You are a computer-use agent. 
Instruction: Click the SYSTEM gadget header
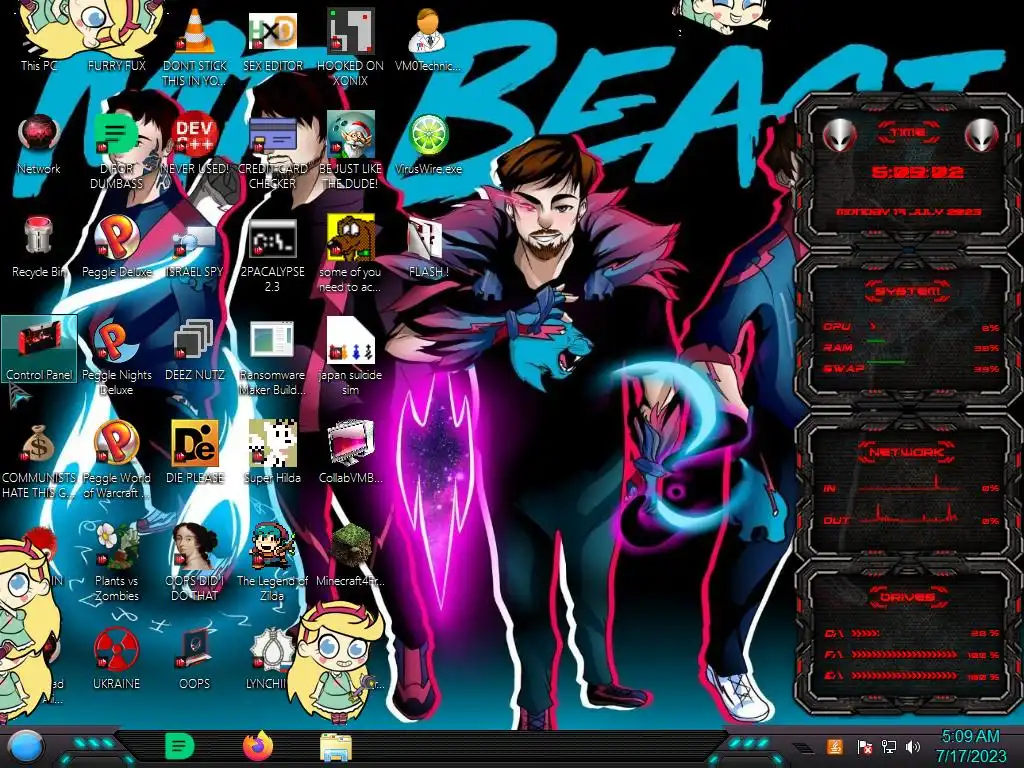tap(908, 291)
